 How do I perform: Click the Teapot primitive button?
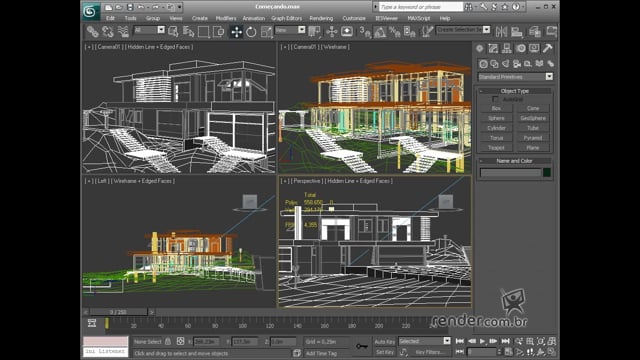[496, 147]
